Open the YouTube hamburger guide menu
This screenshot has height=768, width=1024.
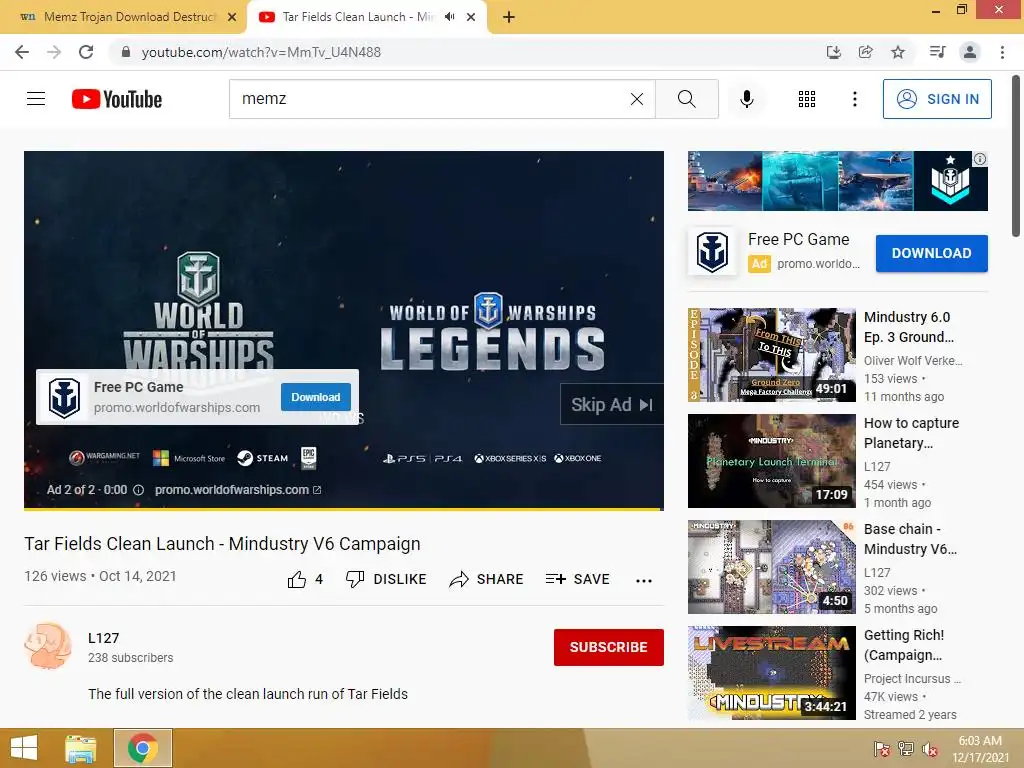[36, 99]
